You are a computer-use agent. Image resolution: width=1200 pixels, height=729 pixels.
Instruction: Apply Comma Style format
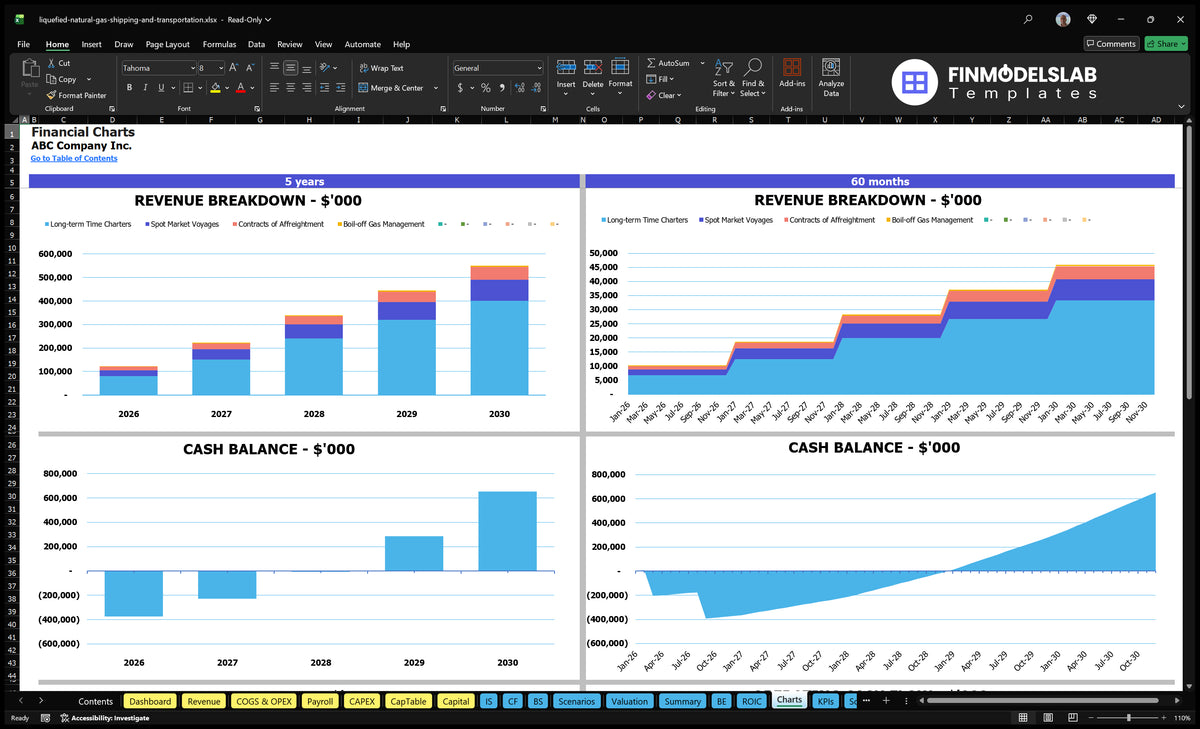(x=503, y=88)
